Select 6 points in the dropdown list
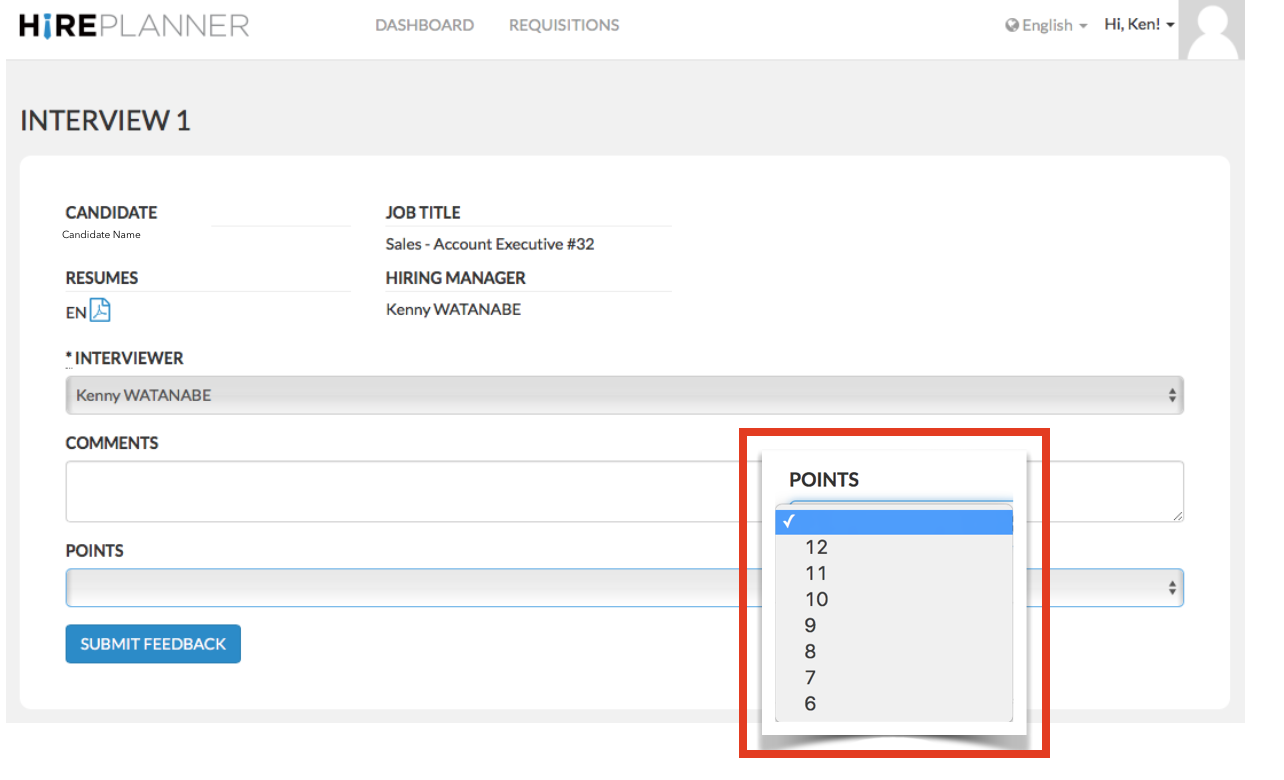Screen dimensions: 1284x780 (810, 703)
